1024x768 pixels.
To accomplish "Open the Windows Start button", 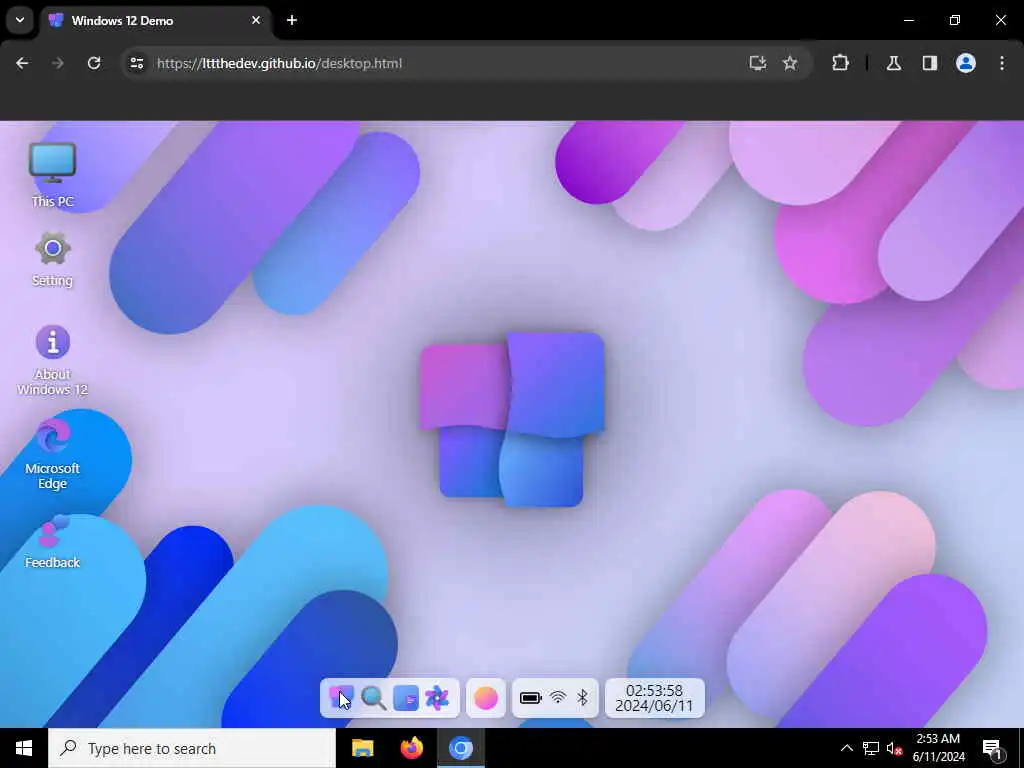I will click(x=24, y=748).
